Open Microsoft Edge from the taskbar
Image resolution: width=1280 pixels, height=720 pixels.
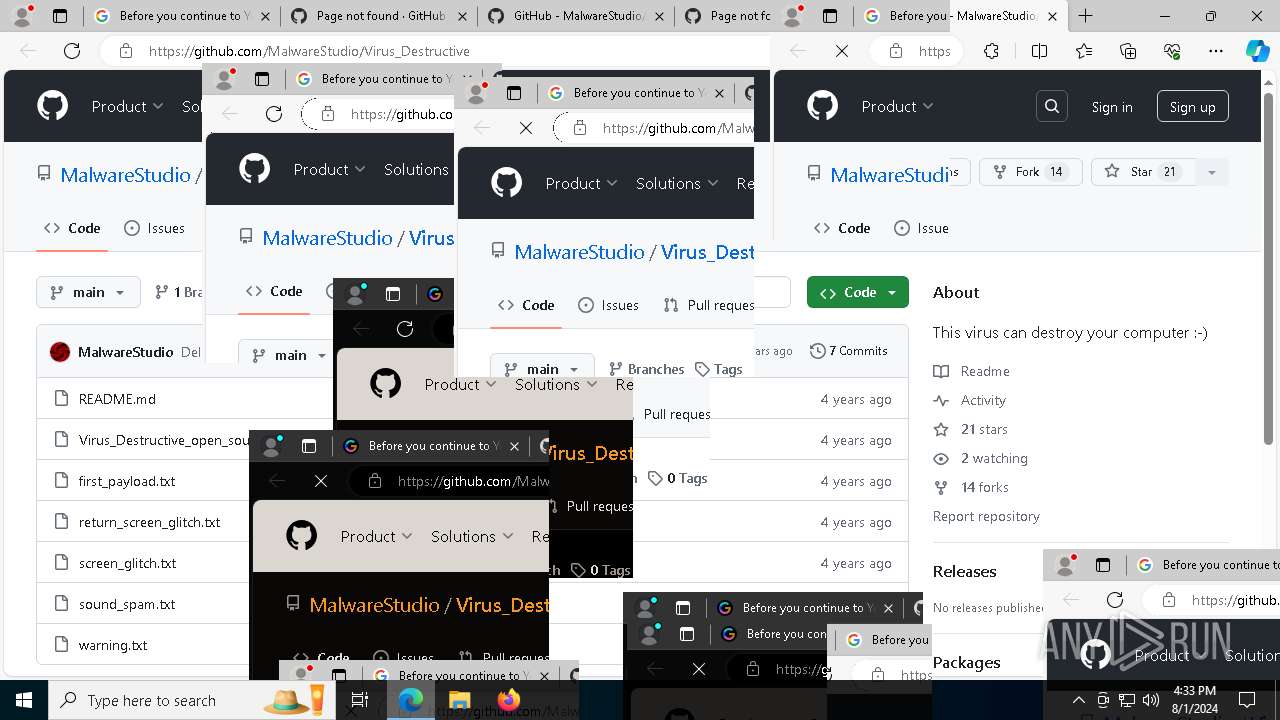(x=411, y=700)
